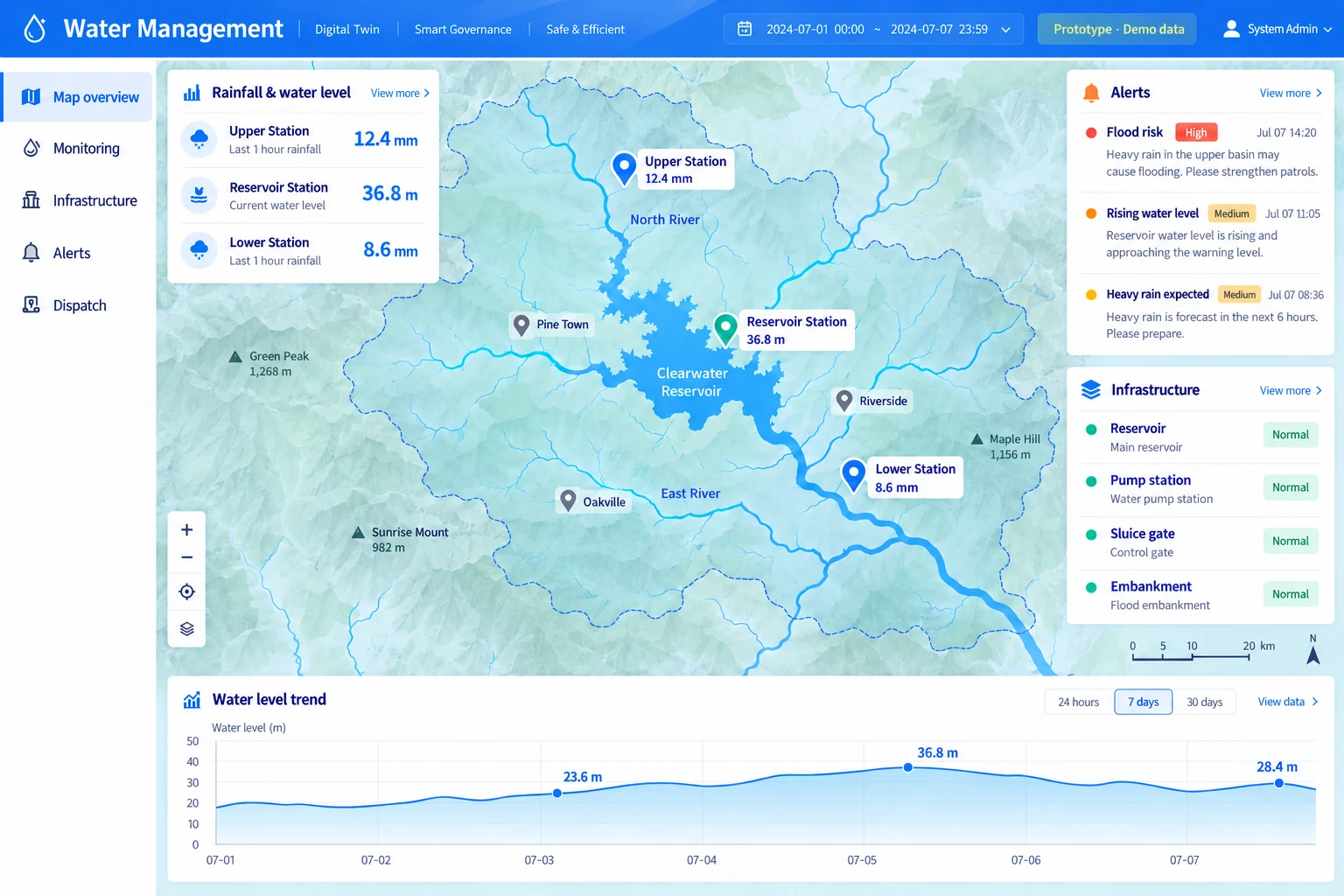Open the Rising water level alert
This screenshot has width=1344, height=896.
click(1200, 233)
